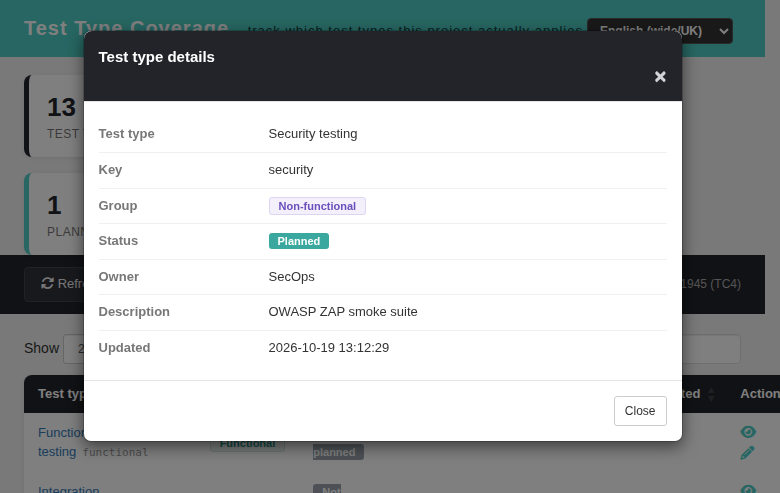Close the Test type details dialog with X
The width and height of the screenshot is (780, 493).
(x=660, y=77)
